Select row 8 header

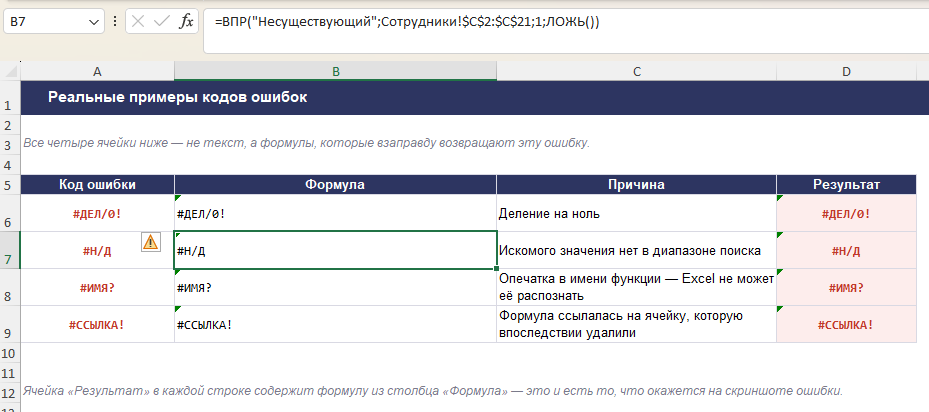pyautogui.click(x=10, y=288)
